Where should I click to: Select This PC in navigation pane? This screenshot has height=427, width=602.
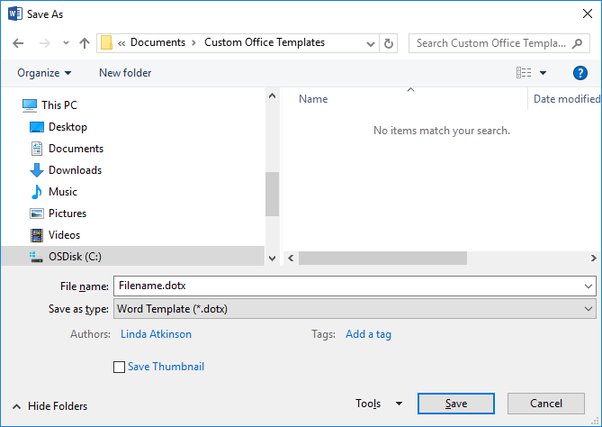(x=59, y=105)
